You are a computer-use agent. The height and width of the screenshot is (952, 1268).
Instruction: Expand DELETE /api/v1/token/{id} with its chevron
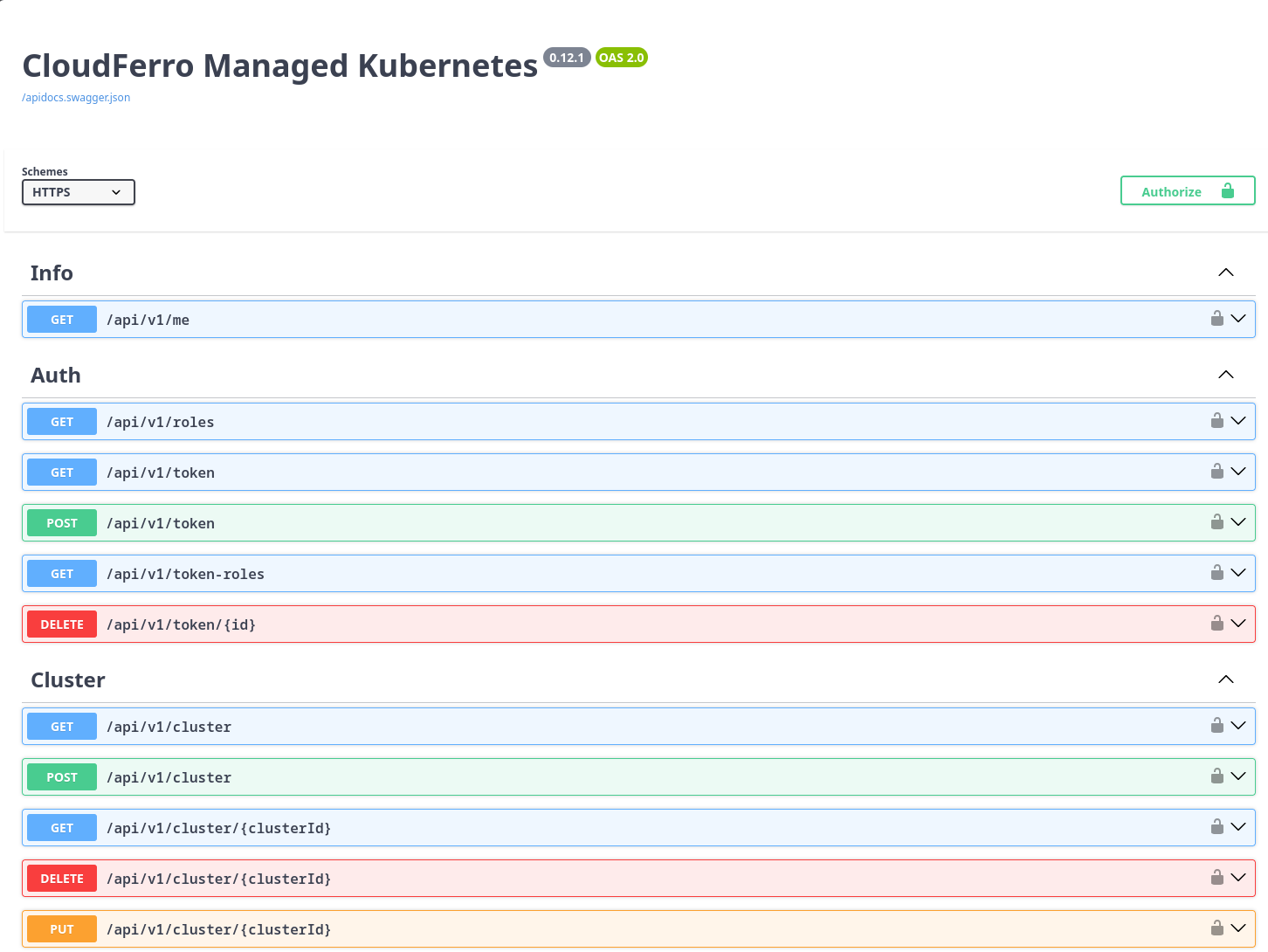[1238, 624]
